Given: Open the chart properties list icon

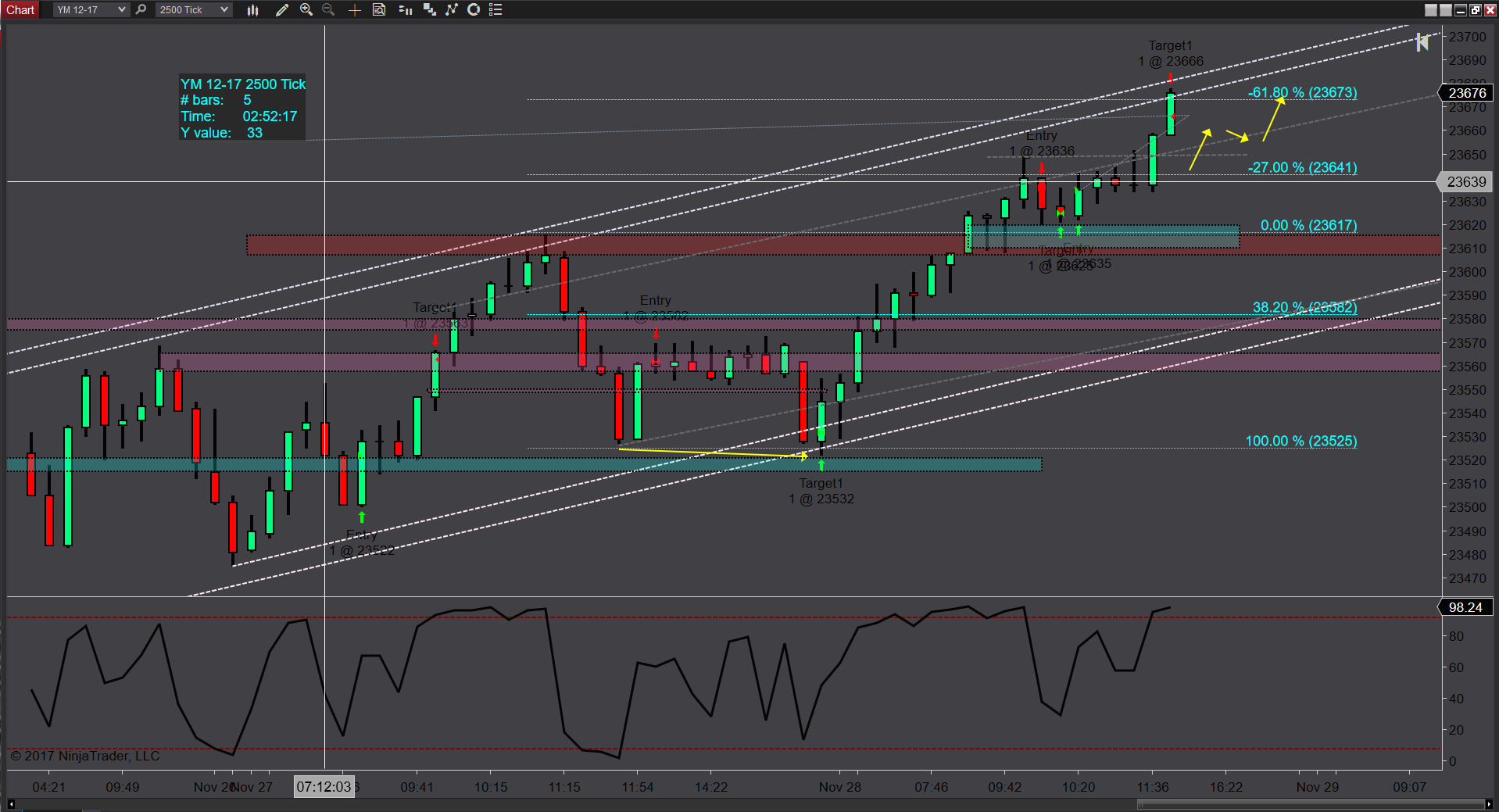Looking at the screenshot, I should click(x=495, y=9).
